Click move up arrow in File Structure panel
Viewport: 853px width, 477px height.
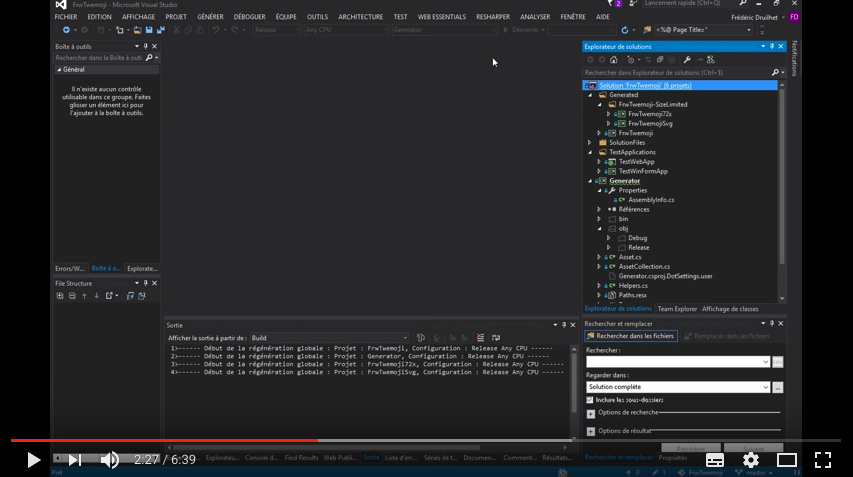coord(84,296)
